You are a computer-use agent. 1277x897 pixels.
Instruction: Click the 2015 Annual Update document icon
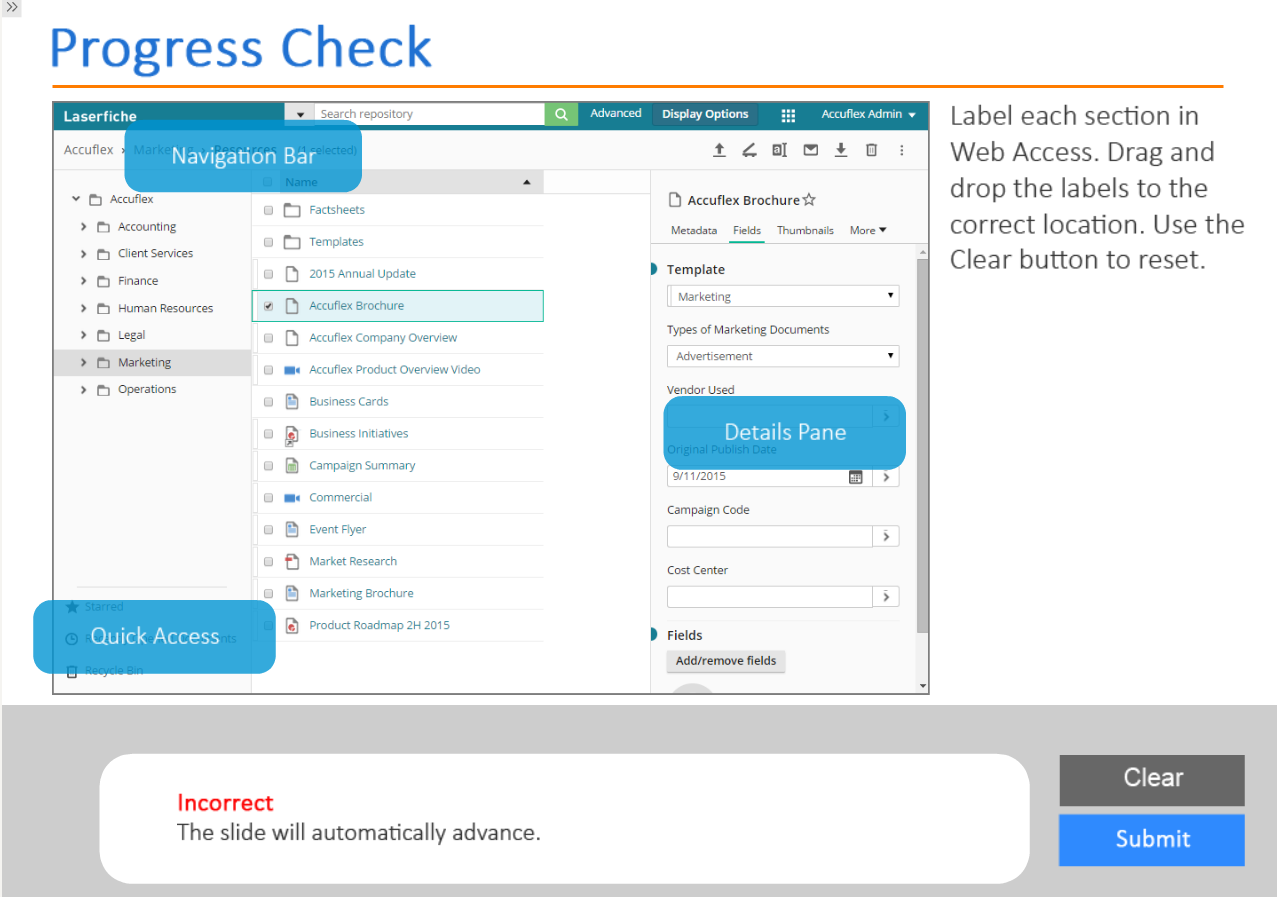point(292,274)
